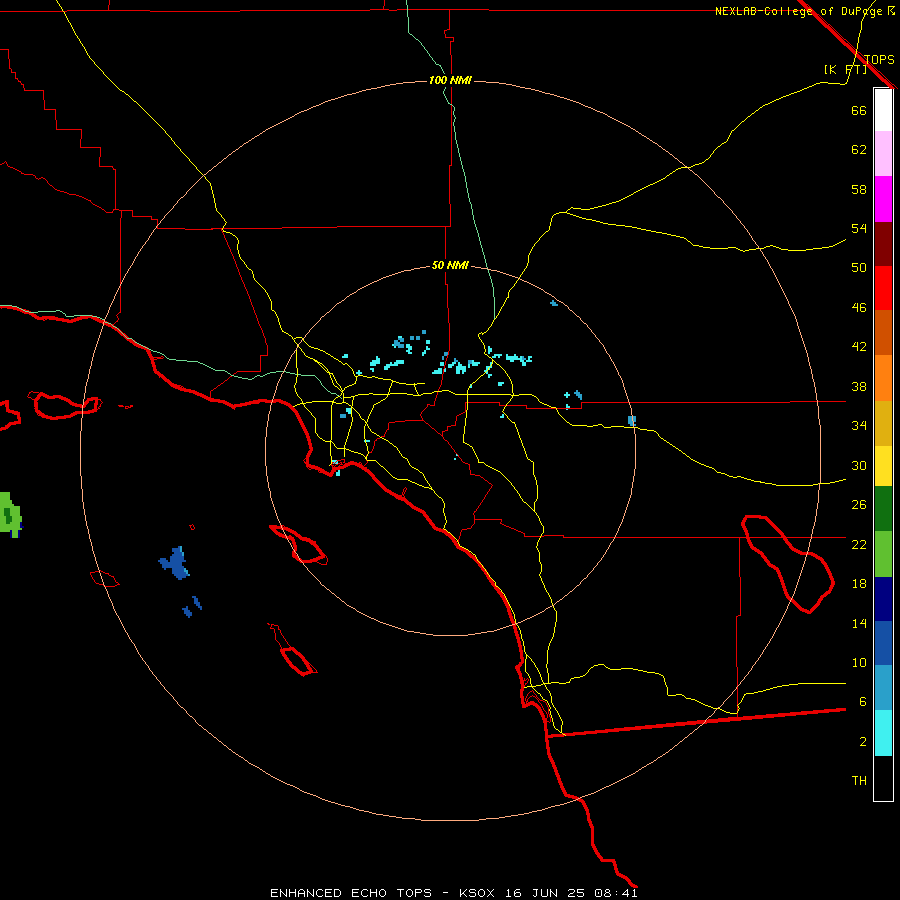Click the legend value "2"
Image resolution: width=900 pixels, height=900 pixels.
[x=862, y=742]
